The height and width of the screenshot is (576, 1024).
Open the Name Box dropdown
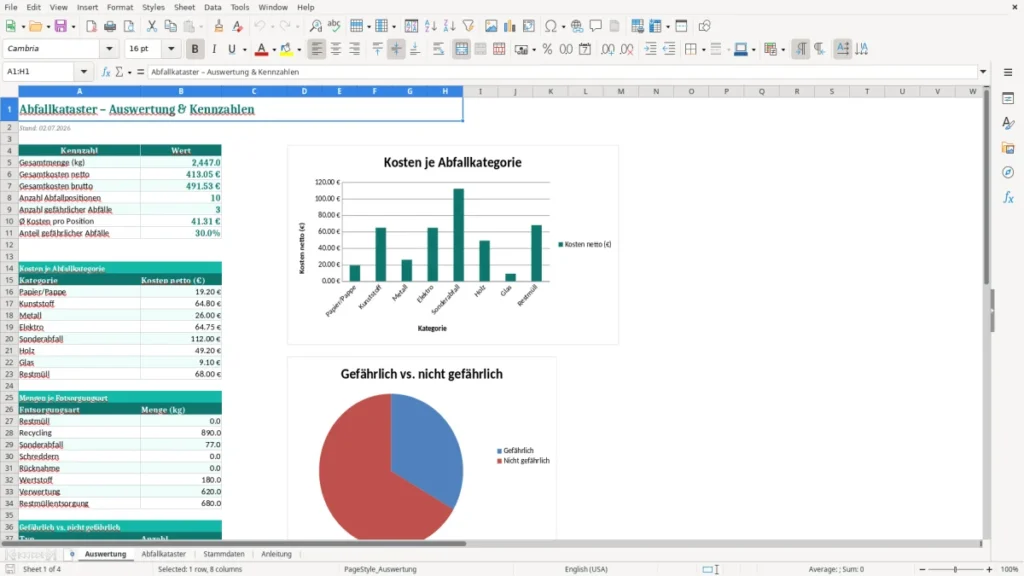[x=84, y=72]
